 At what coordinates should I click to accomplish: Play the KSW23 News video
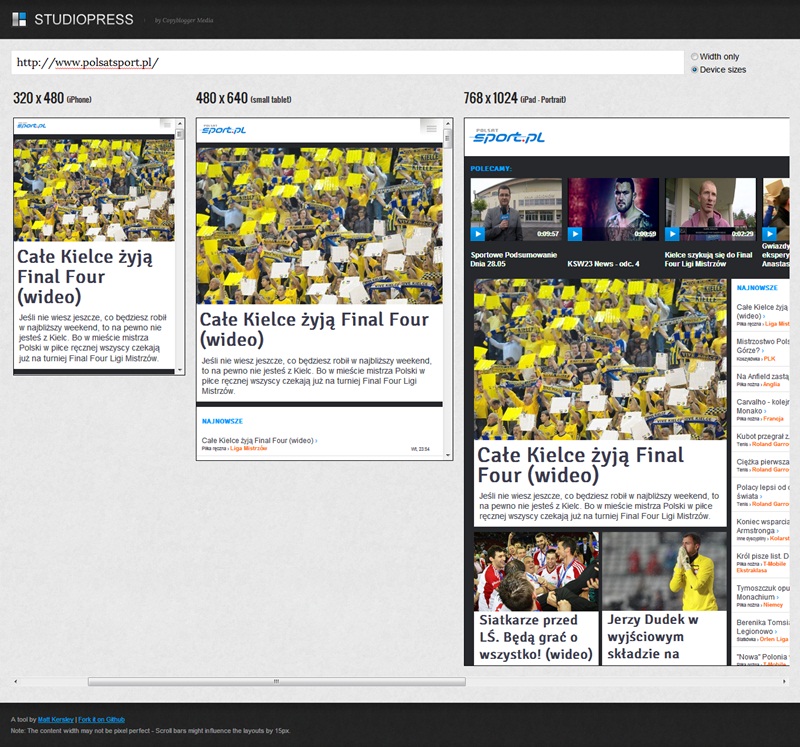[575, 234]
